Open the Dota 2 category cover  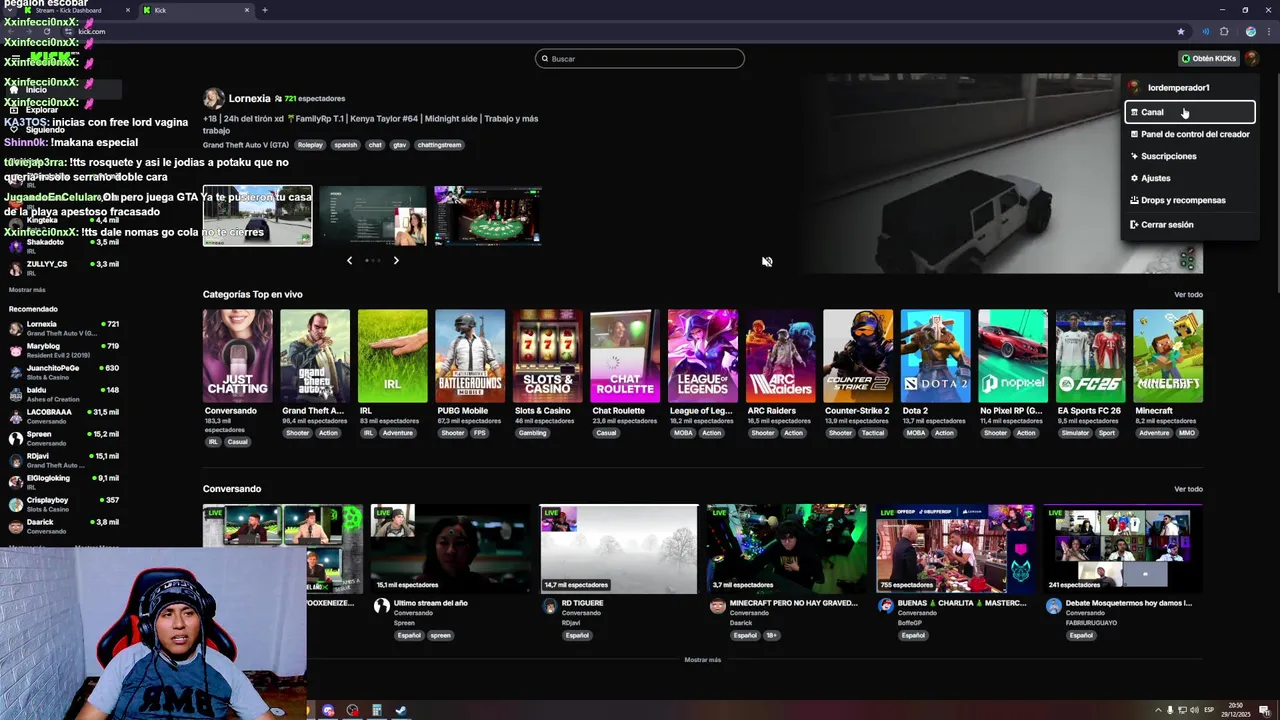tap(935, 356)
